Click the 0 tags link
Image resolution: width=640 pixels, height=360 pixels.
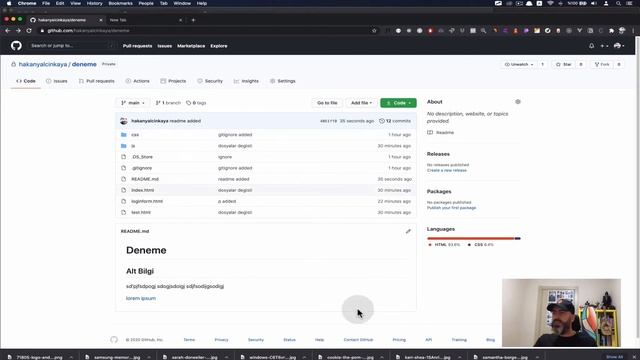196,103
